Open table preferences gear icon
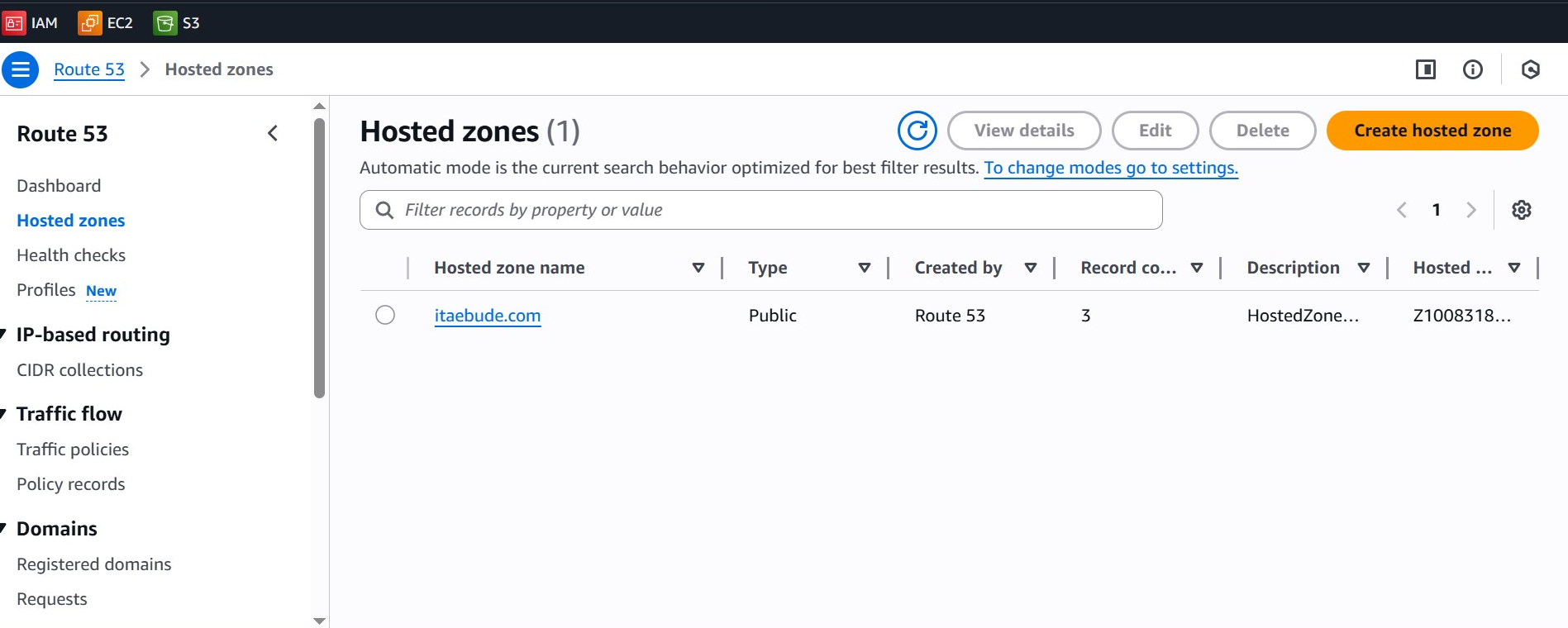Viewport: 1568px width, 628px height. pyautogui.click(x=1521, y=210)
